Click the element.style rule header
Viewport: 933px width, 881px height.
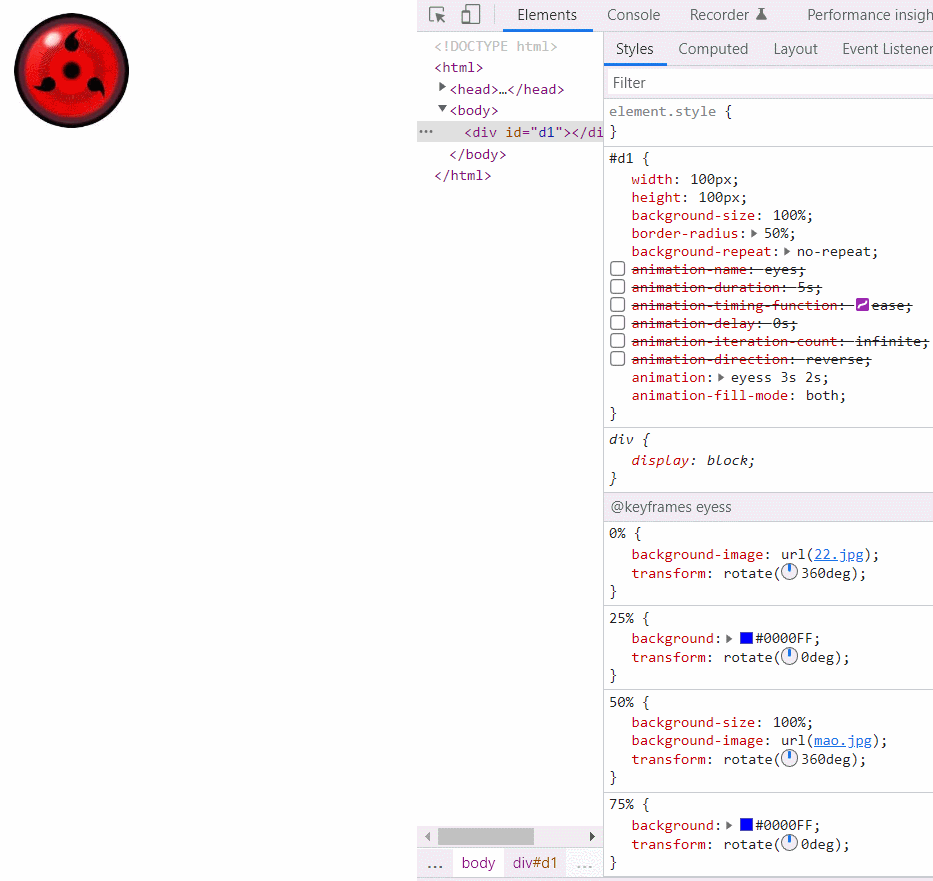(x=662, y=111)
